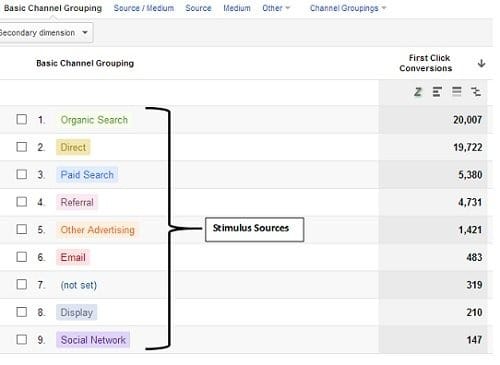Switch to Source / Medium dimension tab
Image resolution: width=500 pixels, height=365 pixels.
pos(144,8)
